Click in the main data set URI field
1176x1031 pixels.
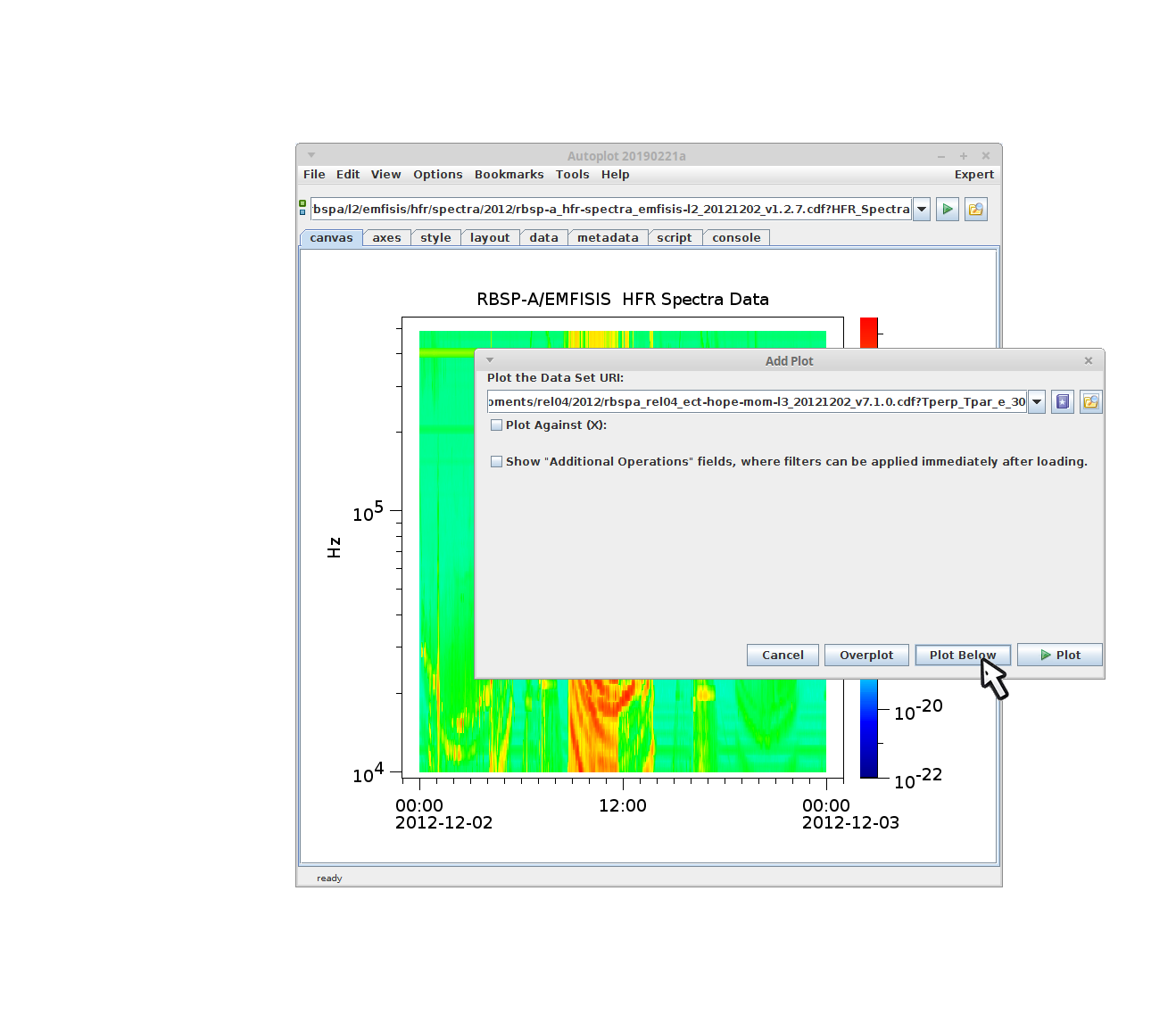point(611,210)
